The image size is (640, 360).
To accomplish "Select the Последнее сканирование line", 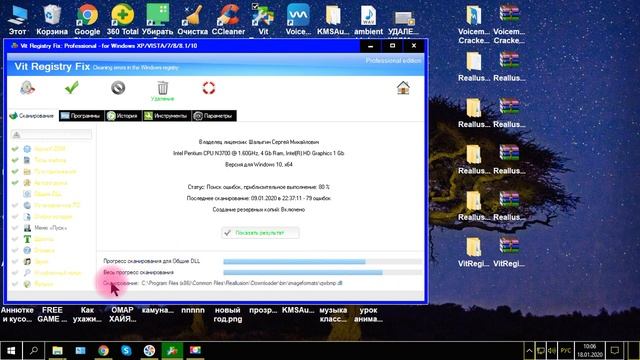I will (x=259, y=198).
